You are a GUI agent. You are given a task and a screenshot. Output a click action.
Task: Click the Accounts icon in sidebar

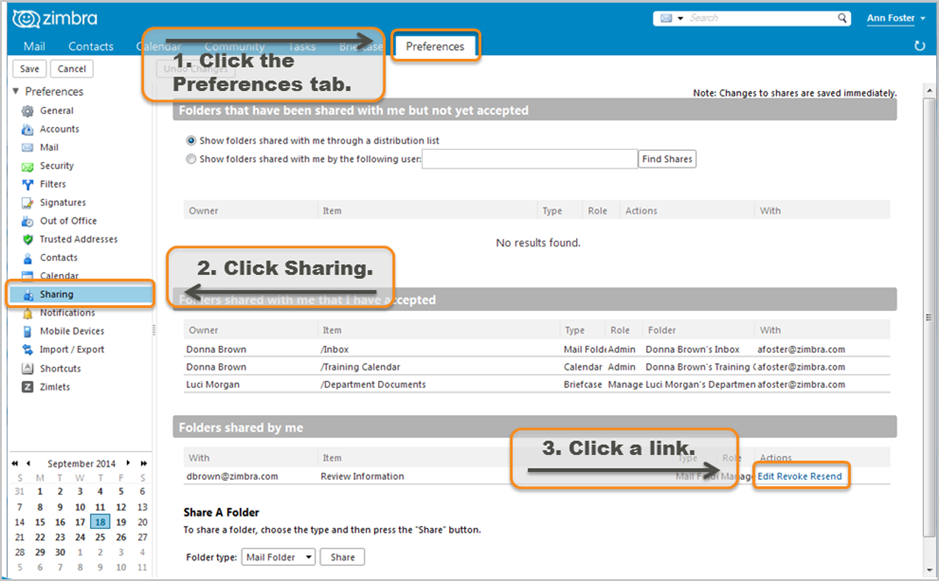click(x=28, y=129)
